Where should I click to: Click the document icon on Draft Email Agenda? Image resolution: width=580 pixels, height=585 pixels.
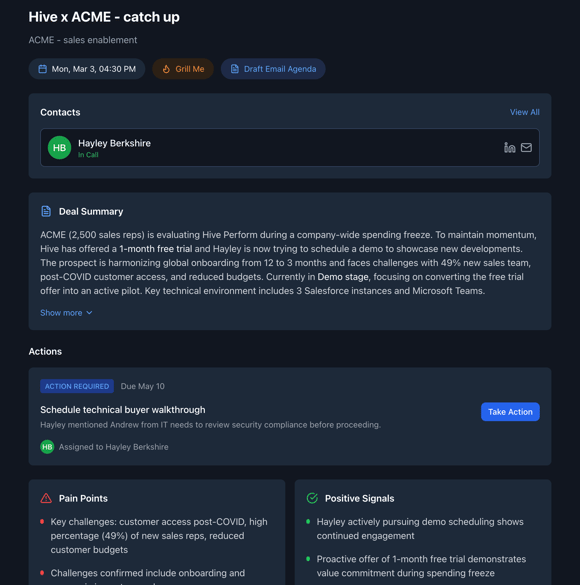235,69
